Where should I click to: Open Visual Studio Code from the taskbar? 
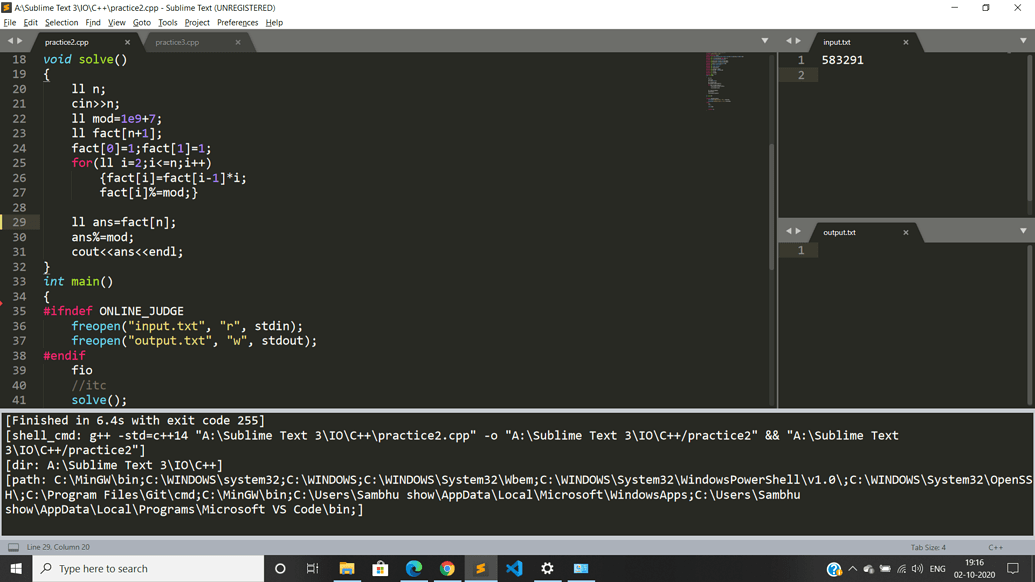click(x=514, y=568)
